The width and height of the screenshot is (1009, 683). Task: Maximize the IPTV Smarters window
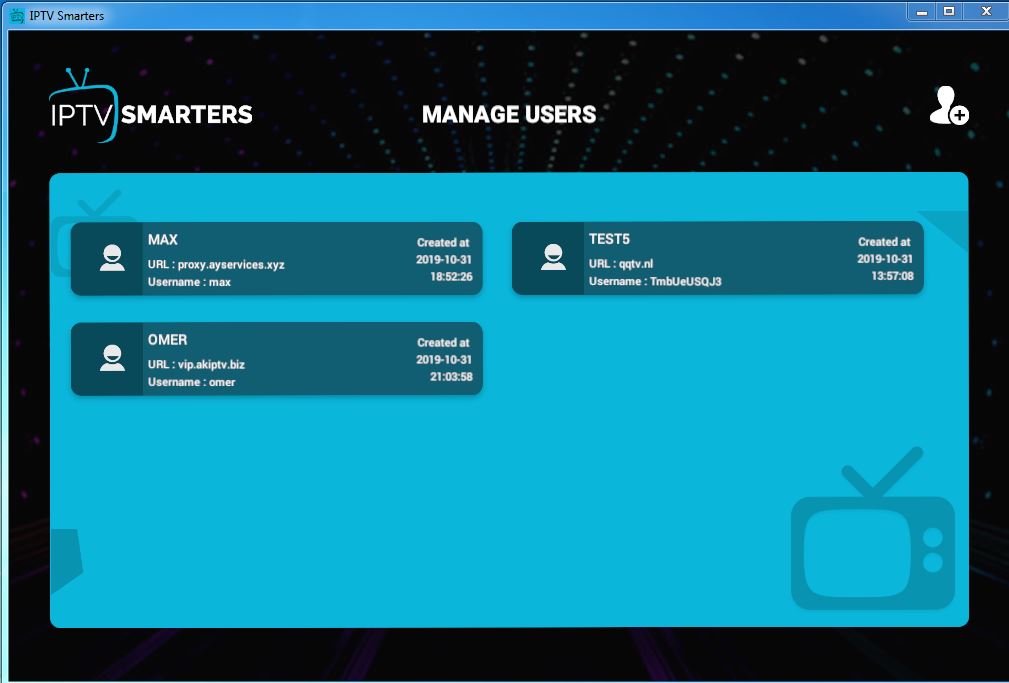pos(949,11)
